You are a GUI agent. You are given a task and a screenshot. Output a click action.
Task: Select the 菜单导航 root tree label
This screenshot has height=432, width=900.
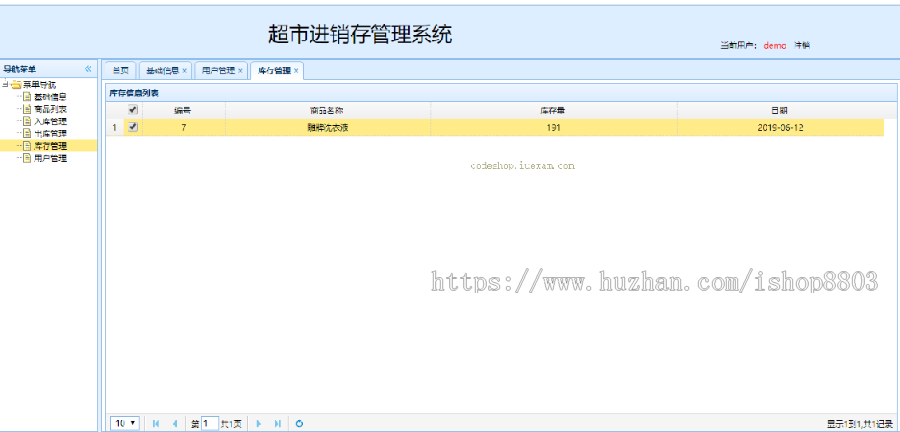(x=40, y=85)
